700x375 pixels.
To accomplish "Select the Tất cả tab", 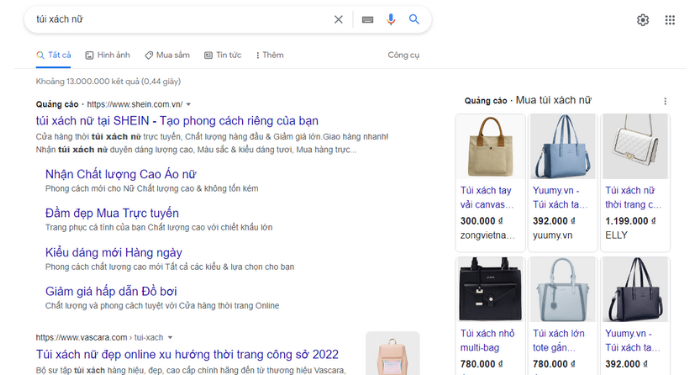I will click(54, 55).
